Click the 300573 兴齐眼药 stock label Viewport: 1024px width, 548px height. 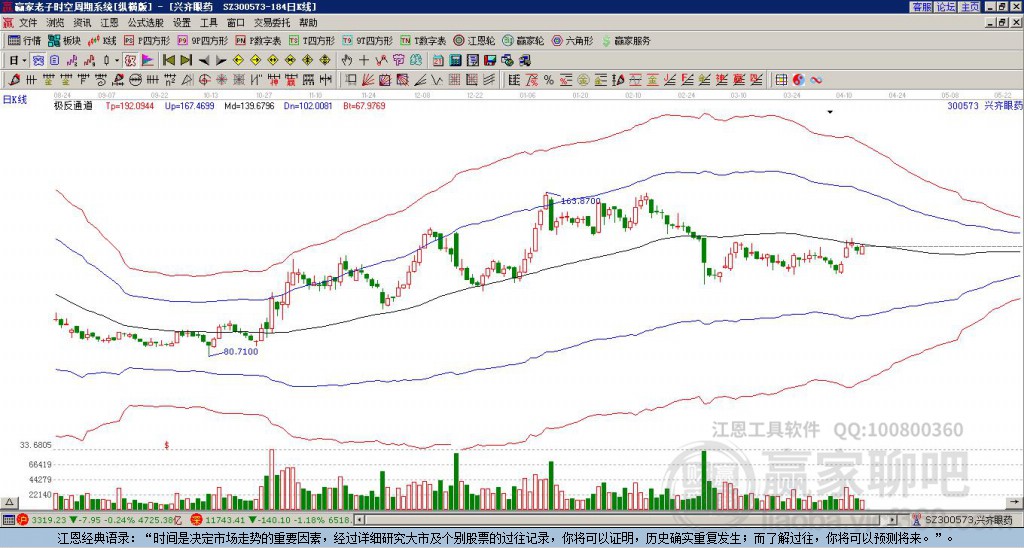pyautogui.click(x=985, y=105)
